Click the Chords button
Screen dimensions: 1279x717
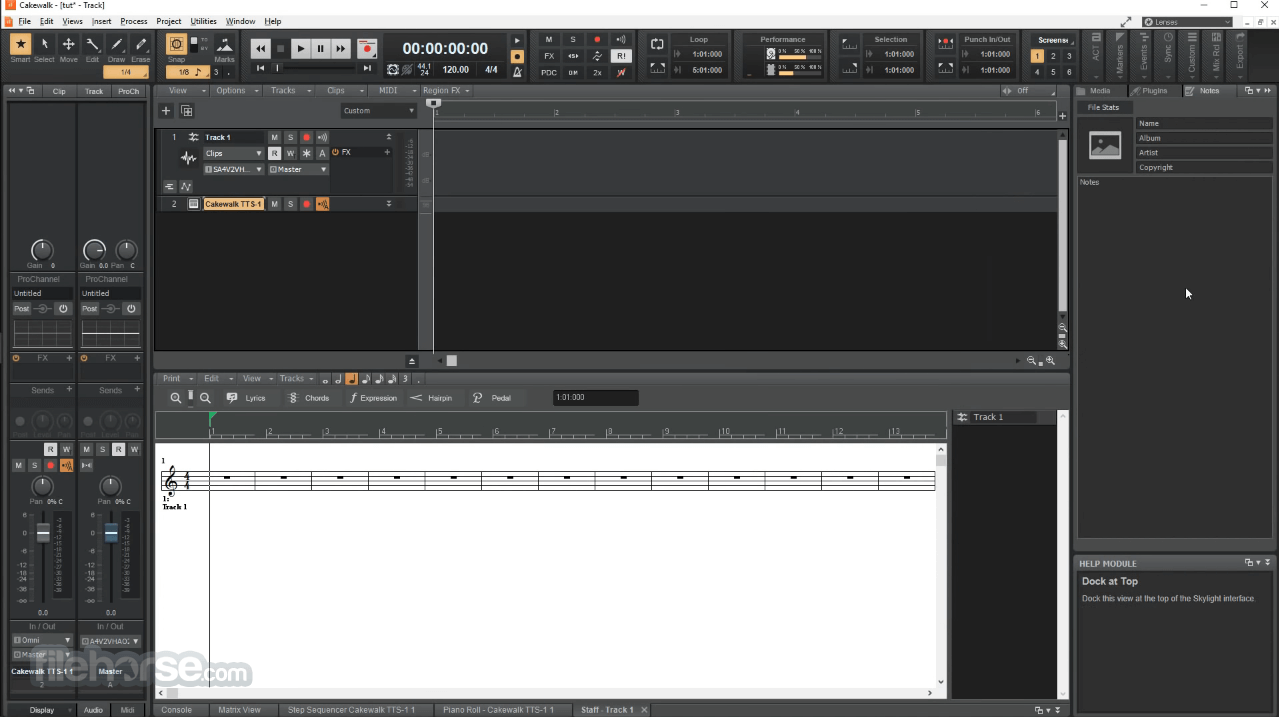(309, 398)
